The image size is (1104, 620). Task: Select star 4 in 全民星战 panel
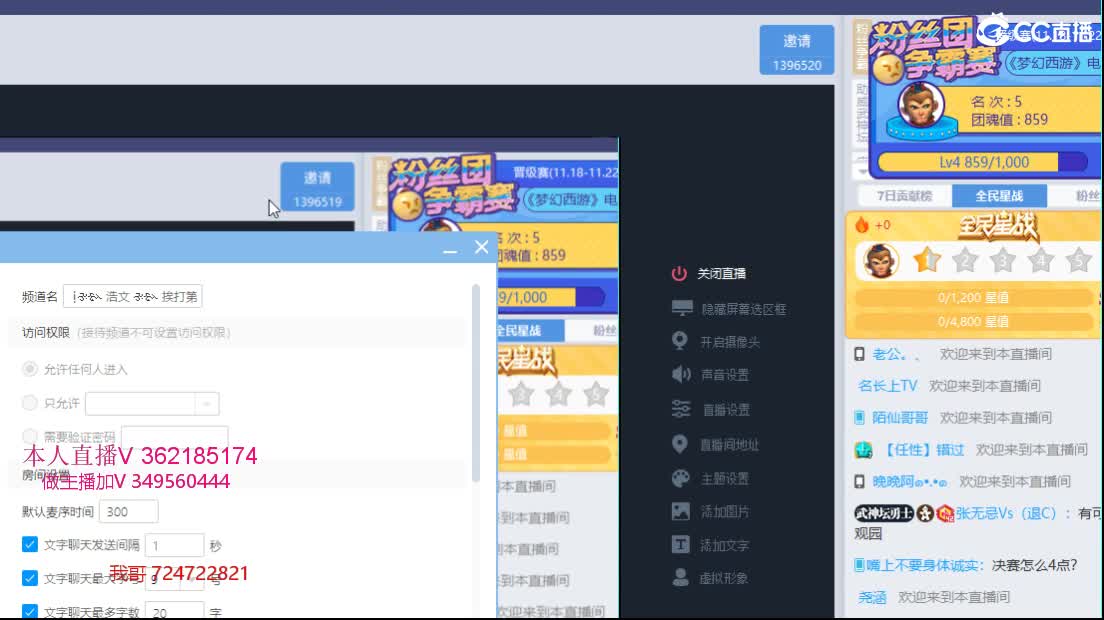(1041, 260)
